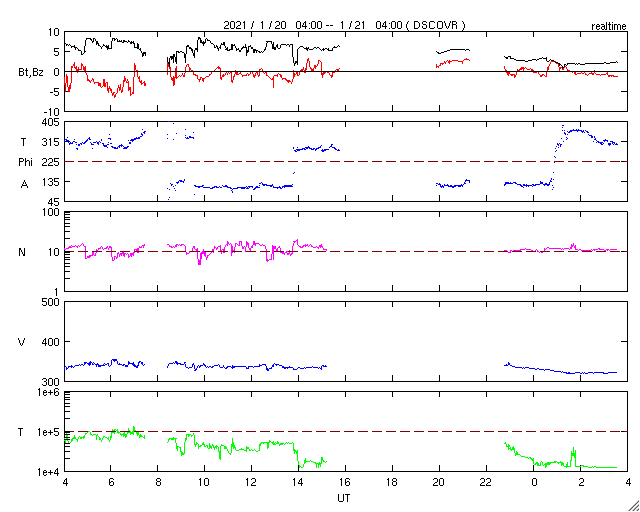Click the window resize grip at bottom right
Image resolution: width=640 pixels, height=512 pixels.
tap(634, 506)
